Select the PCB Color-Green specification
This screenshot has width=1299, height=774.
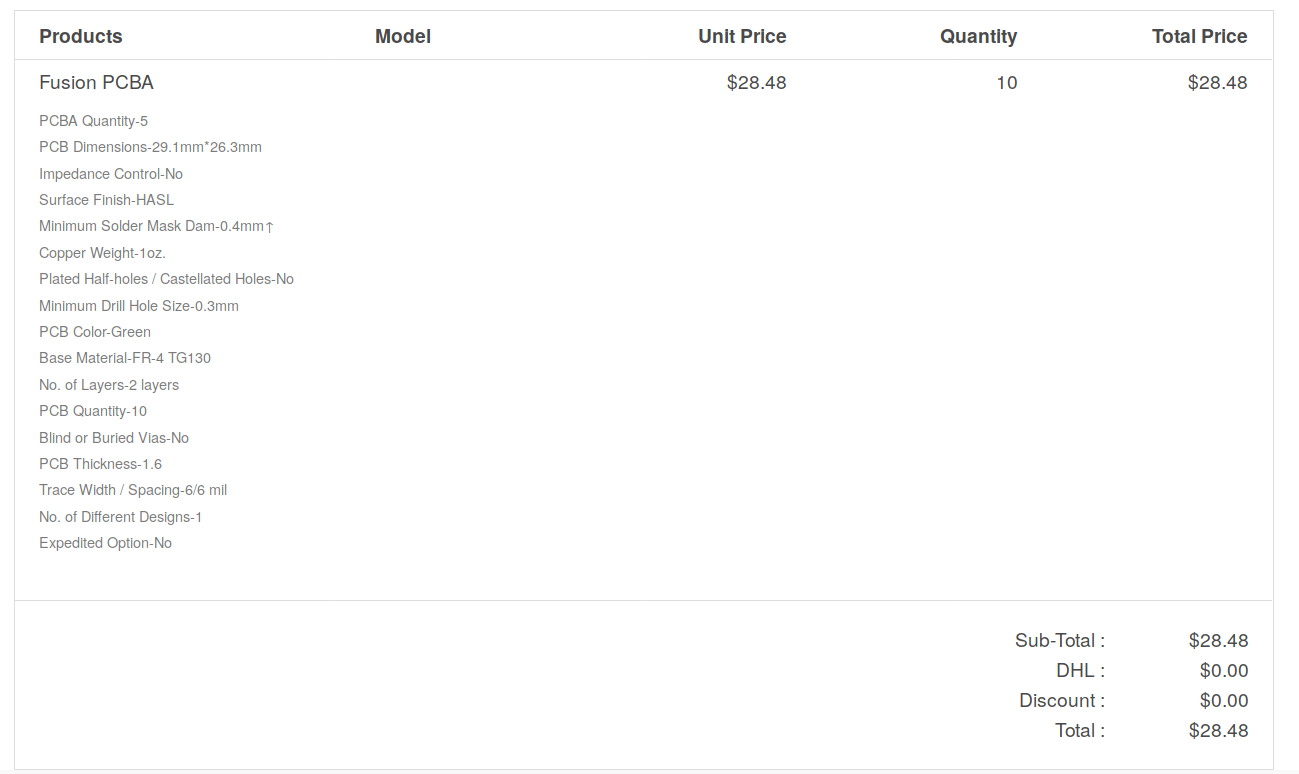point(95,332)
